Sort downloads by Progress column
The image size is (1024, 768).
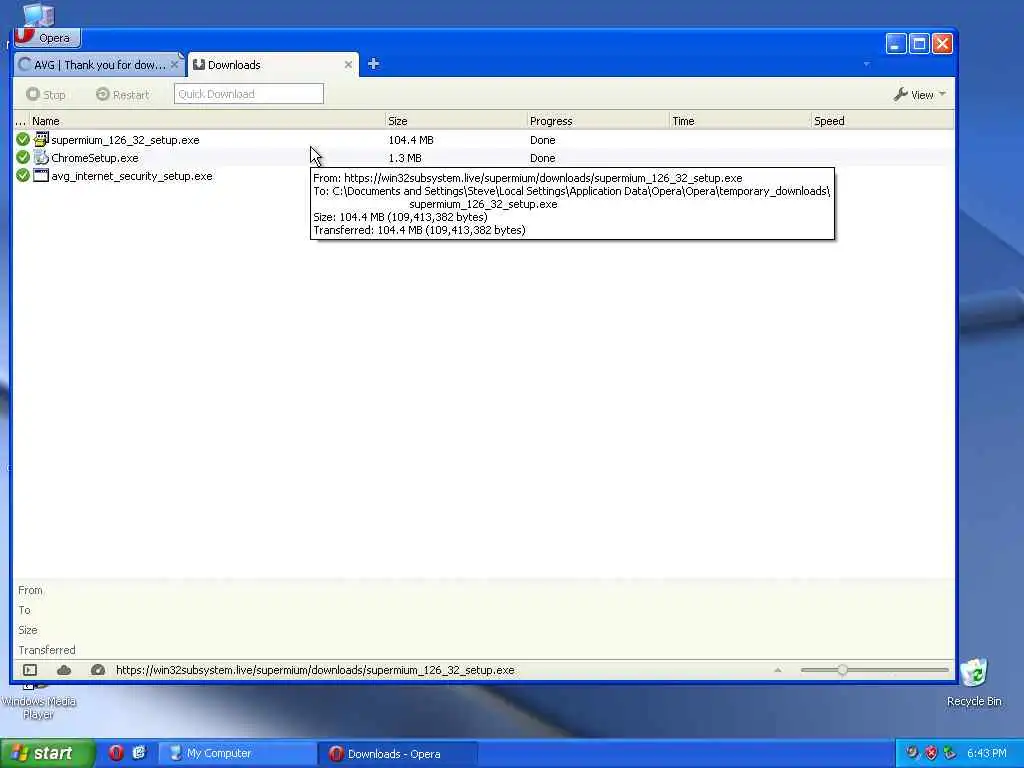coord(598,121)
